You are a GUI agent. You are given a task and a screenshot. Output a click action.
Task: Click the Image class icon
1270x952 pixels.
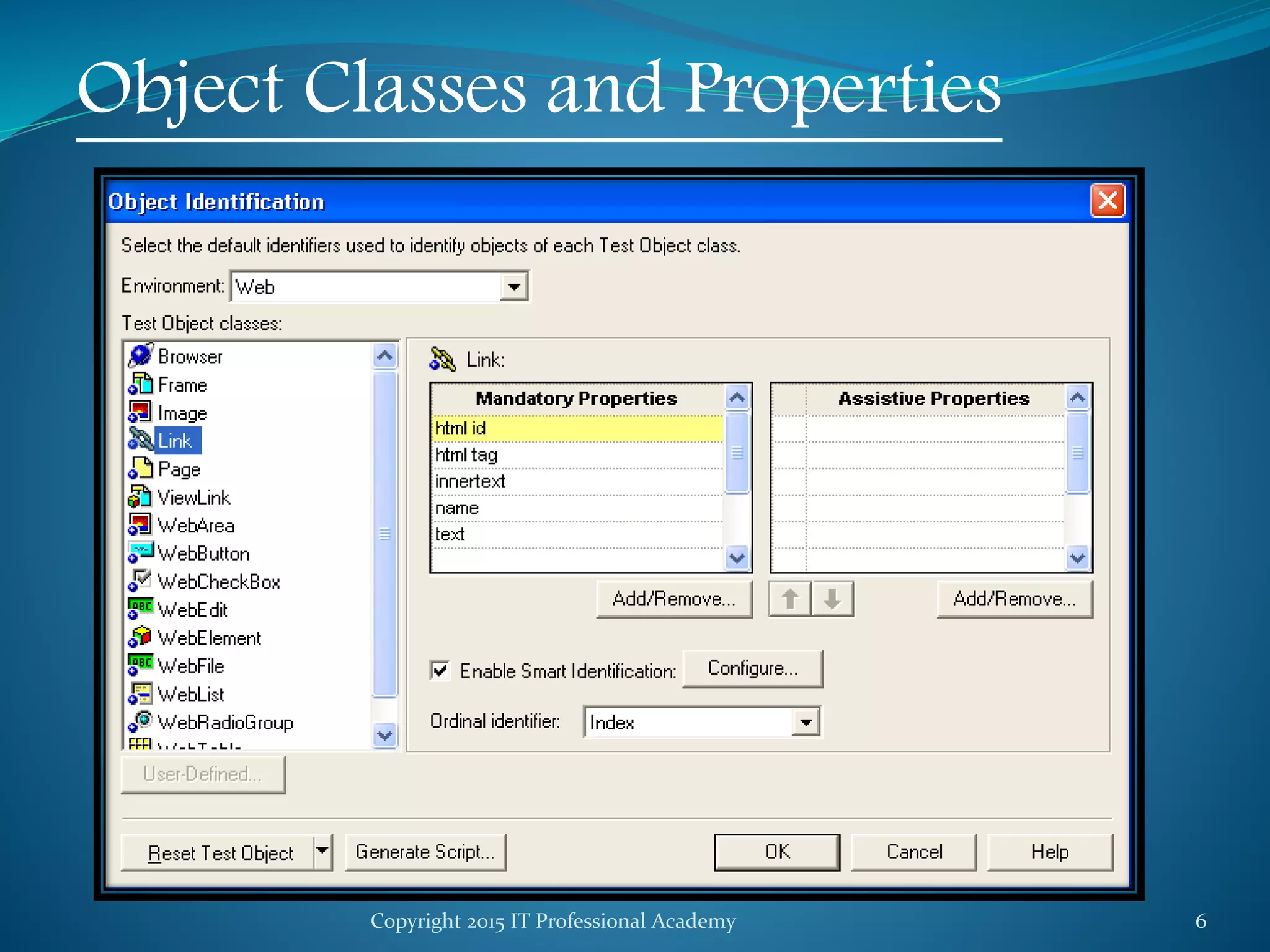[141, 412]
